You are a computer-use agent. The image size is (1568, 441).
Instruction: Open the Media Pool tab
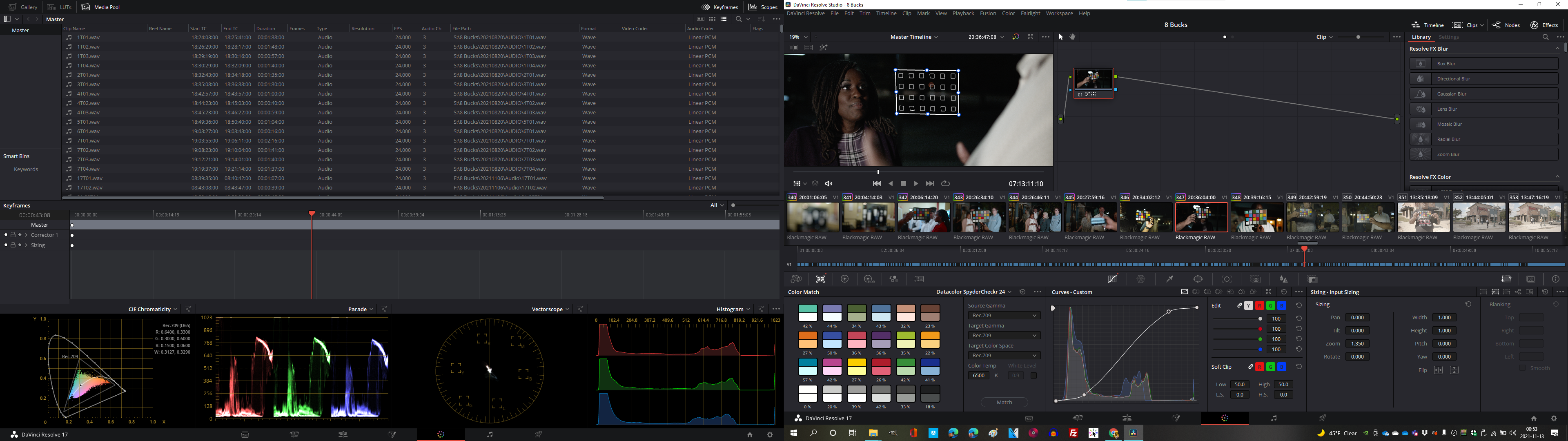100,7
